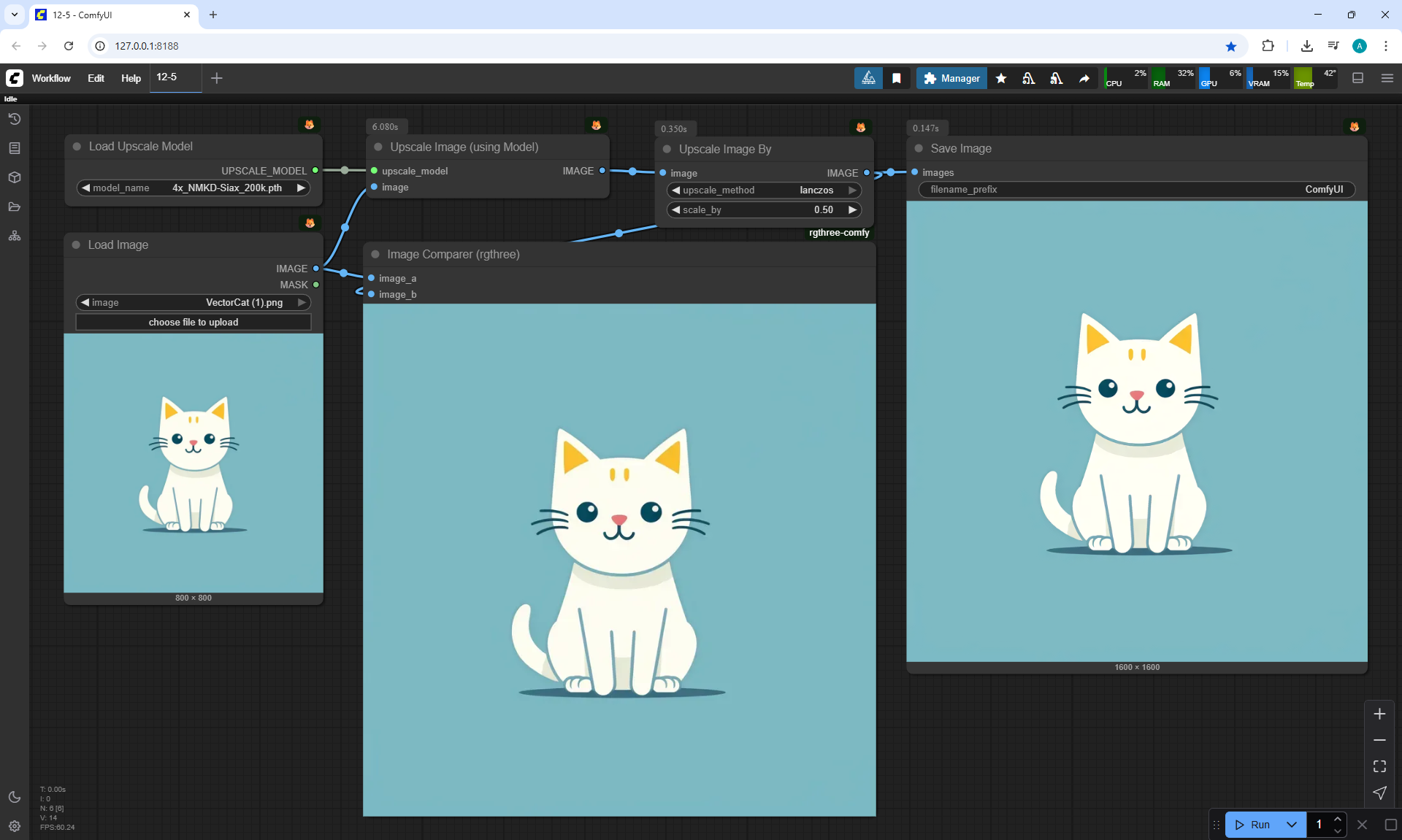Open the Workflow menu
This screenshot has height=840, width=1402.
51,78
